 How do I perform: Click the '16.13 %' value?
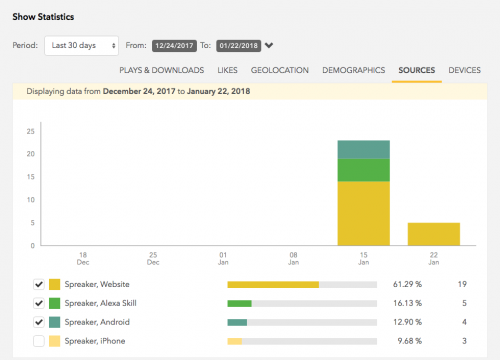click(407, 303)
